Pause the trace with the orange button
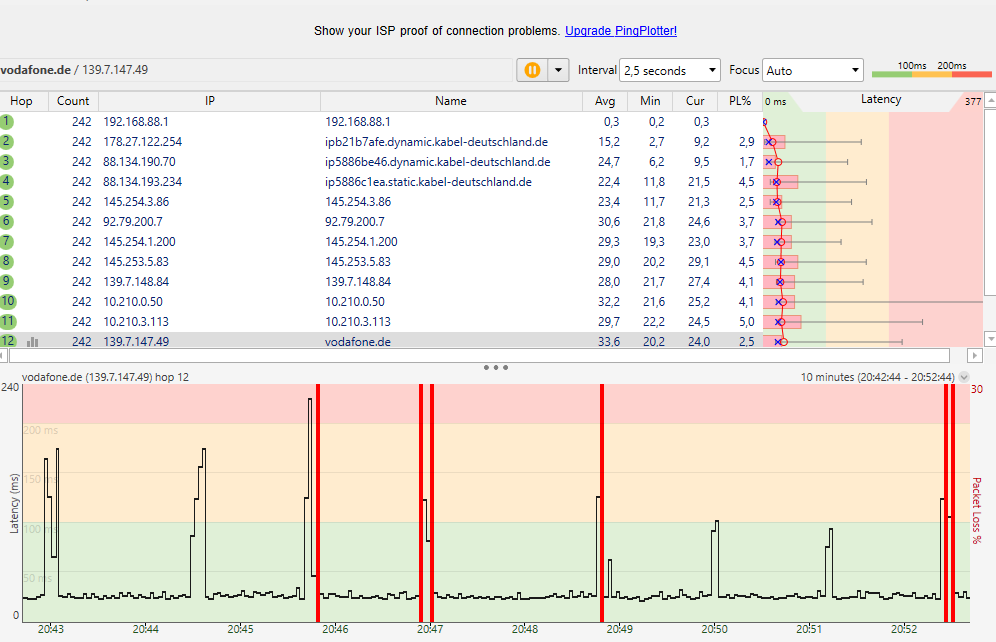The width and height of the screenshot is (996, 642). tap(532, 70)
